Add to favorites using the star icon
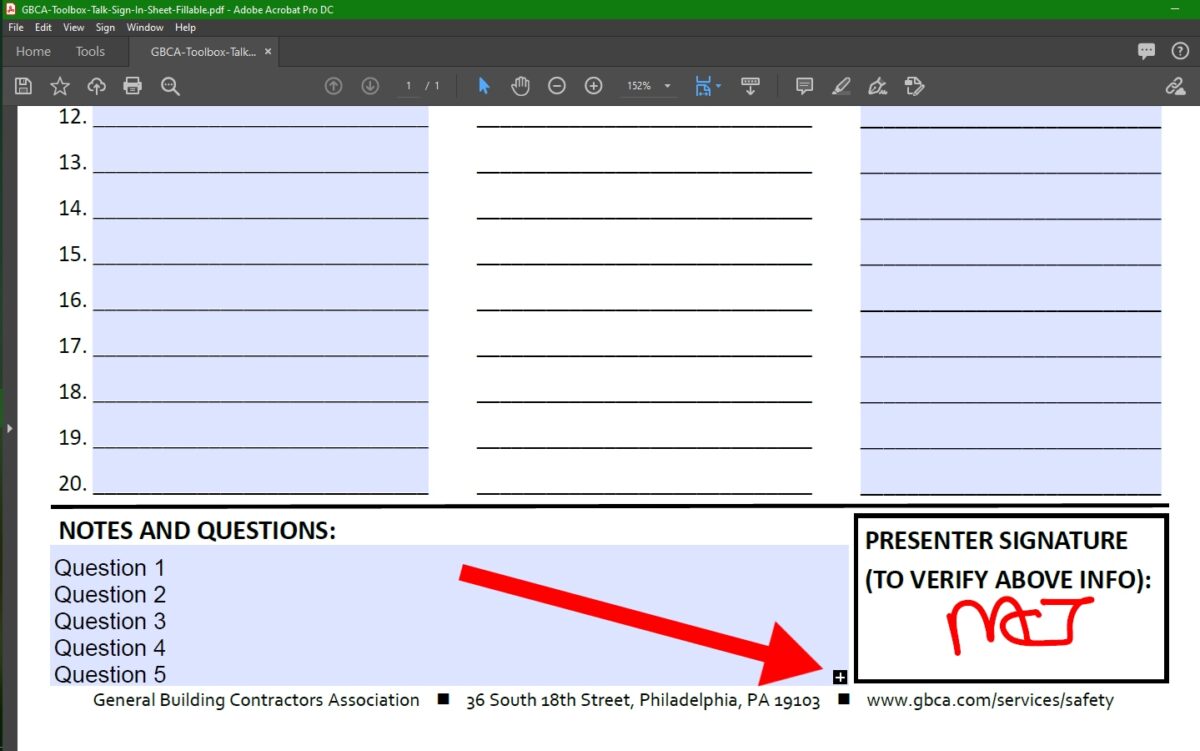1200x751 pixels. pyautogui.click(x=60, y=86)
